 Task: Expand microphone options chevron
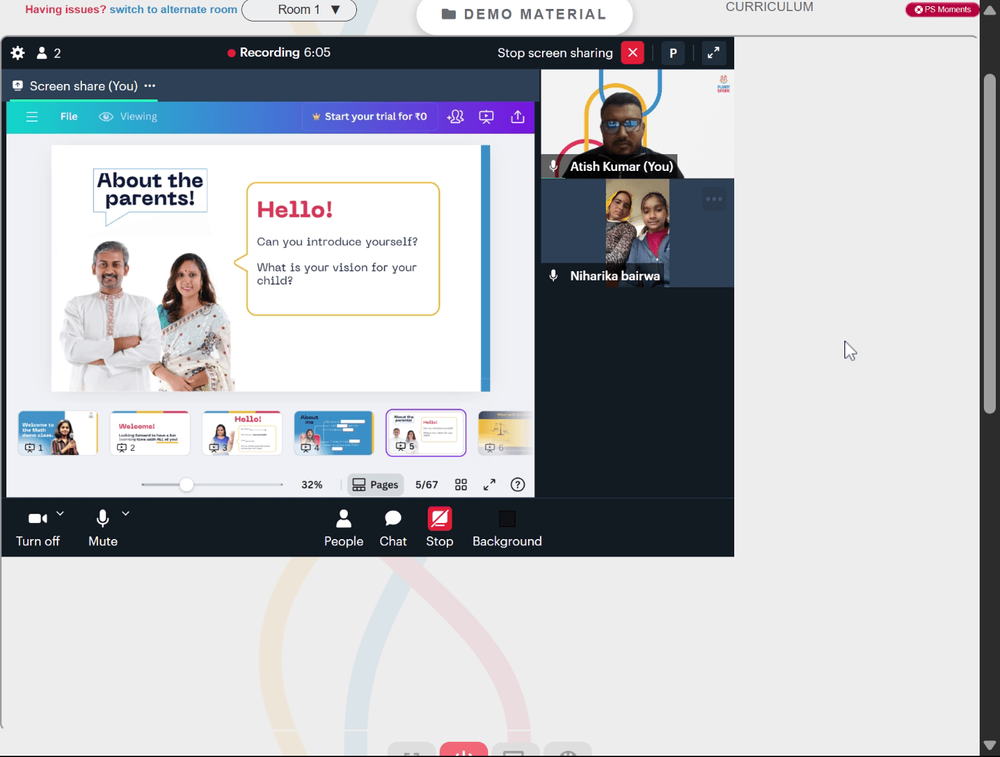126,513
